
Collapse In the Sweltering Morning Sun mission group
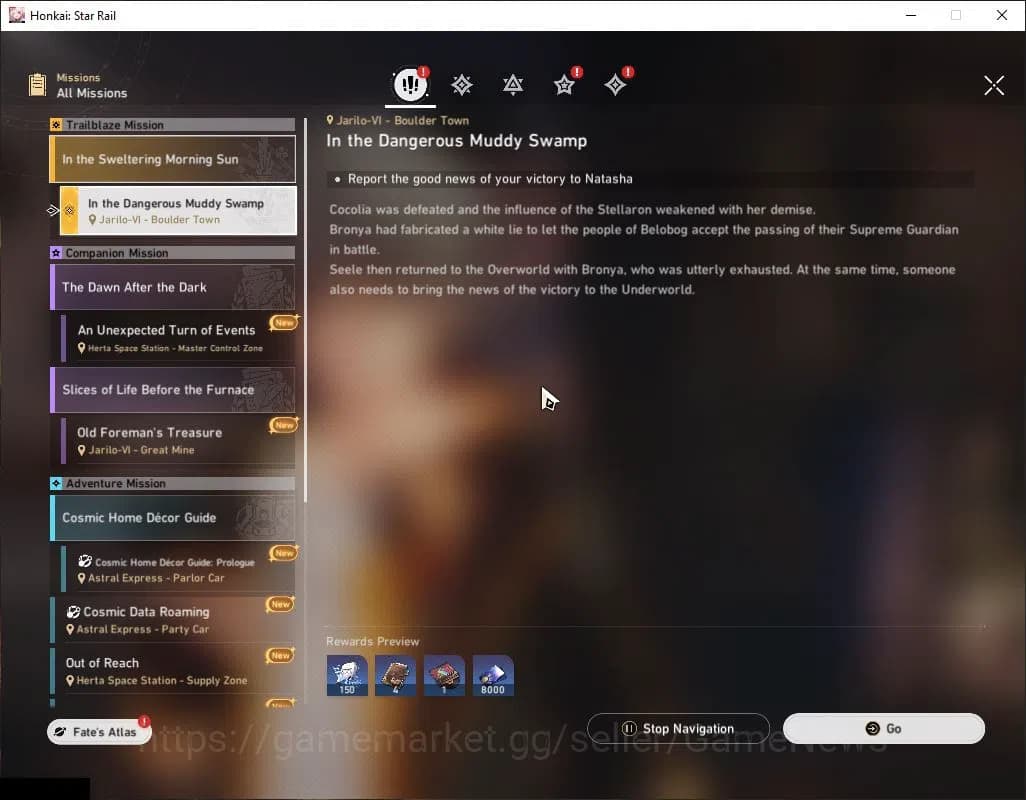173,159
